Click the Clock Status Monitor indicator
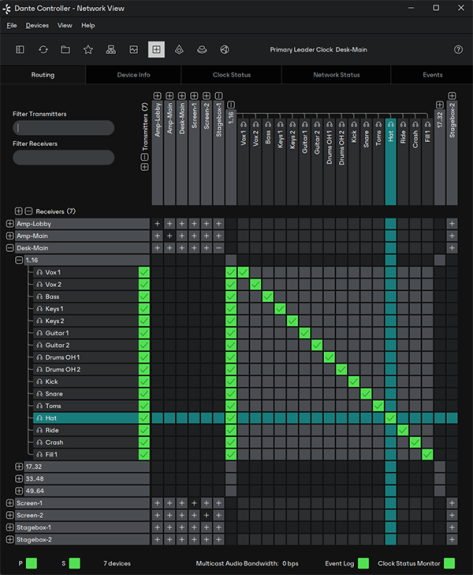The height and width of the screenshot is (575, 473). 449,563
